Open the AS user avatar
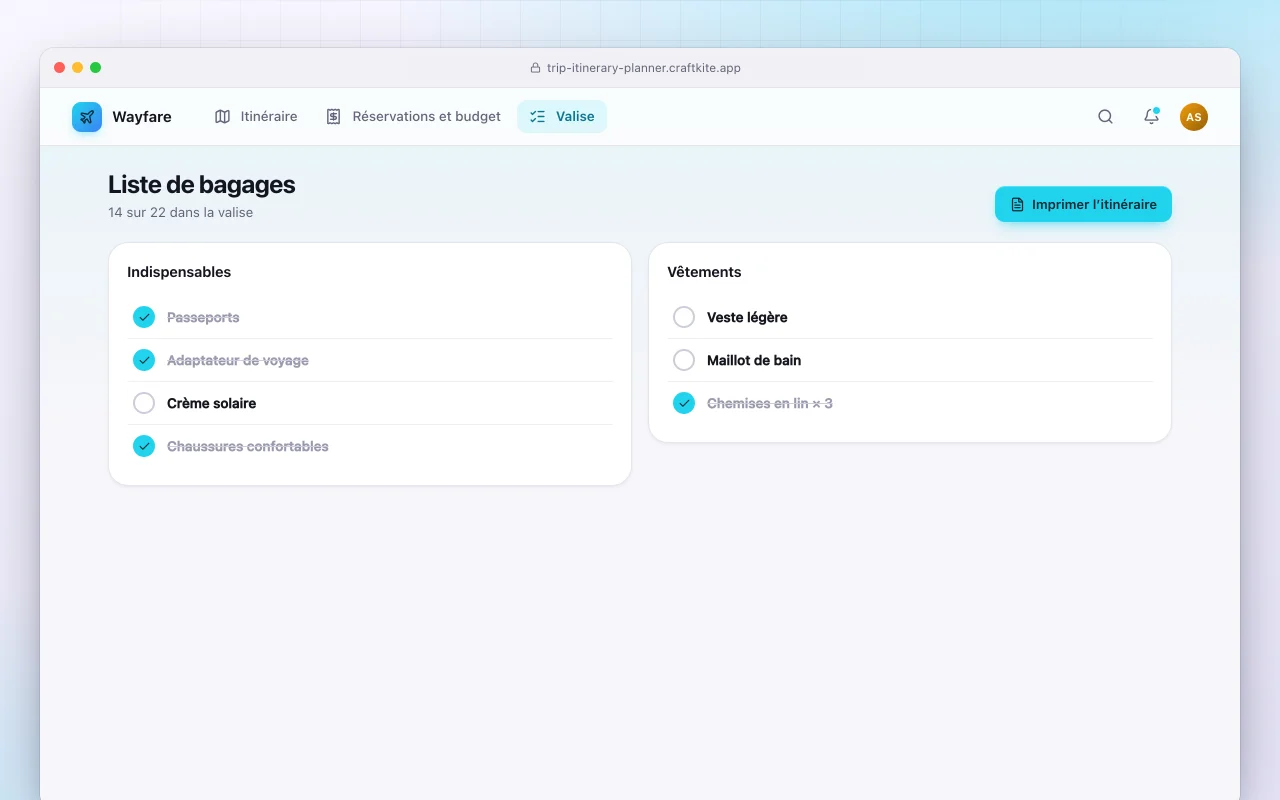1280x800 pixels. pyautogui.click(x=1194, y=117)
